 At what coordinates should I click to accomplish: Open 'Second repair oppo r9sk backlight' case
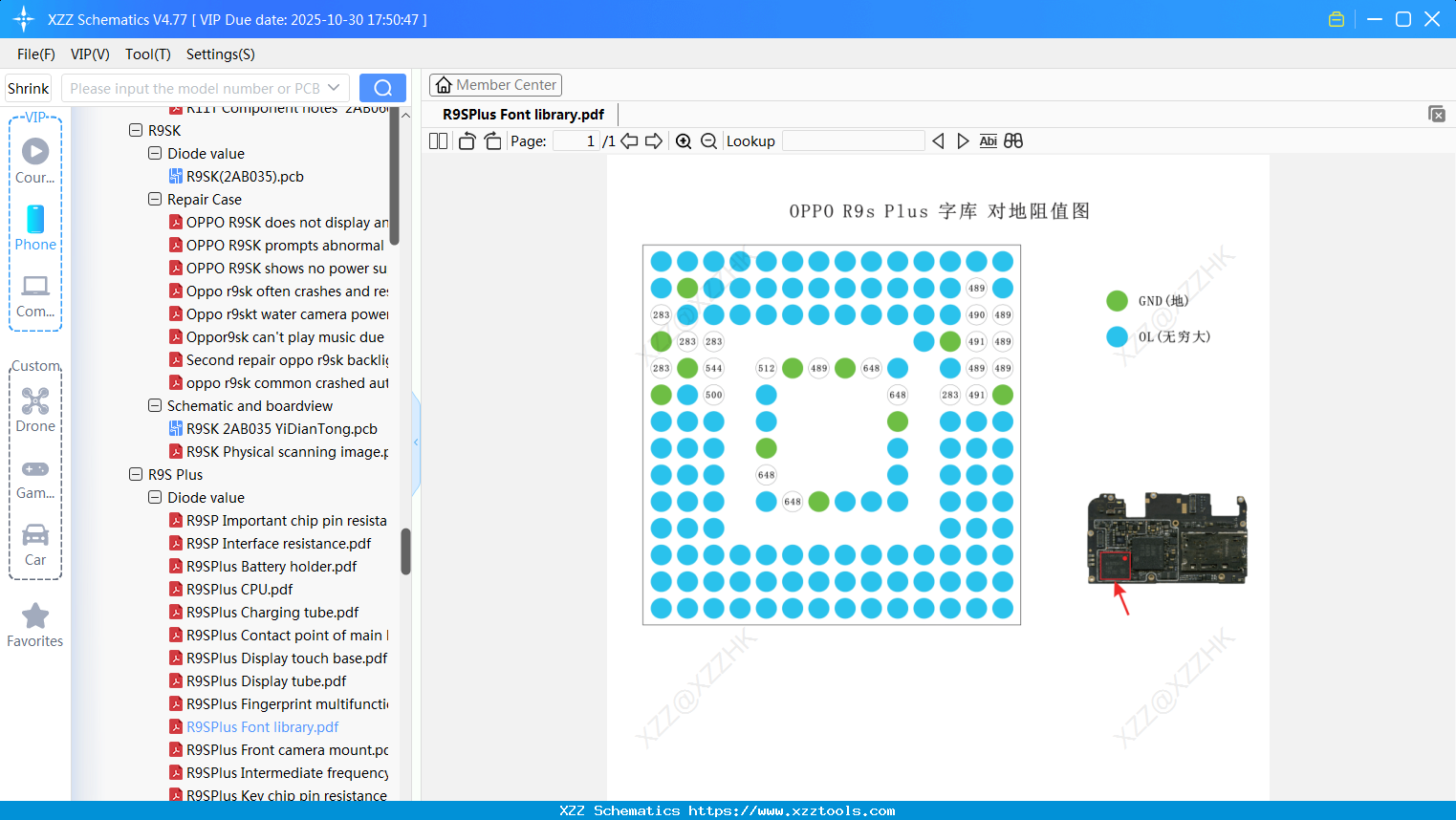pyautogui.click(x=287, y=359)
